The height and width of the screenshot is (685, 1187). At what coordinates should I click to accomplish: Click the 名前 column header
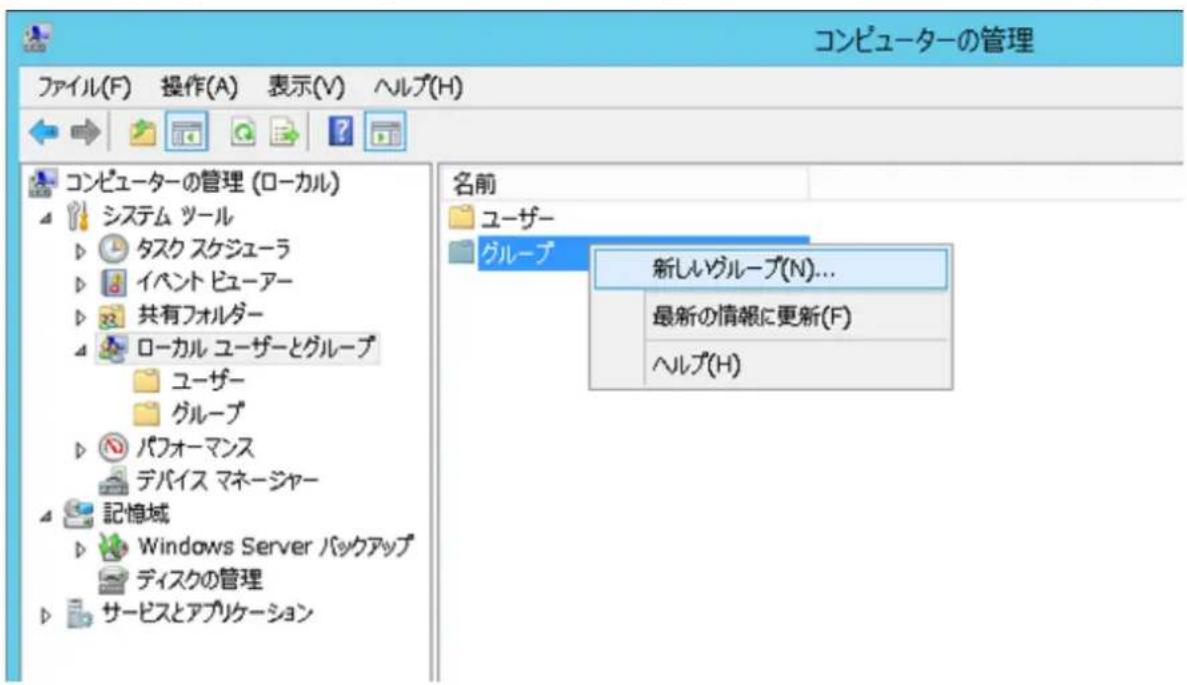click(625, 183)
